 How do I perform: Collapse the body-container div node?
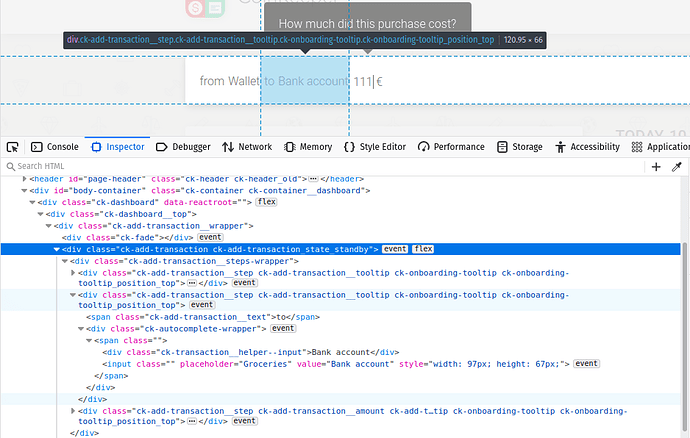point(25,191)
